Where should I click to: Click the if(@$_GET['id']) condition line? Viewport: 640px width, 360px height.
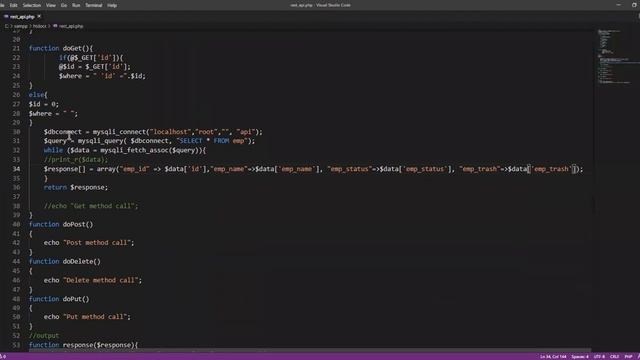(x=91, y=58)
